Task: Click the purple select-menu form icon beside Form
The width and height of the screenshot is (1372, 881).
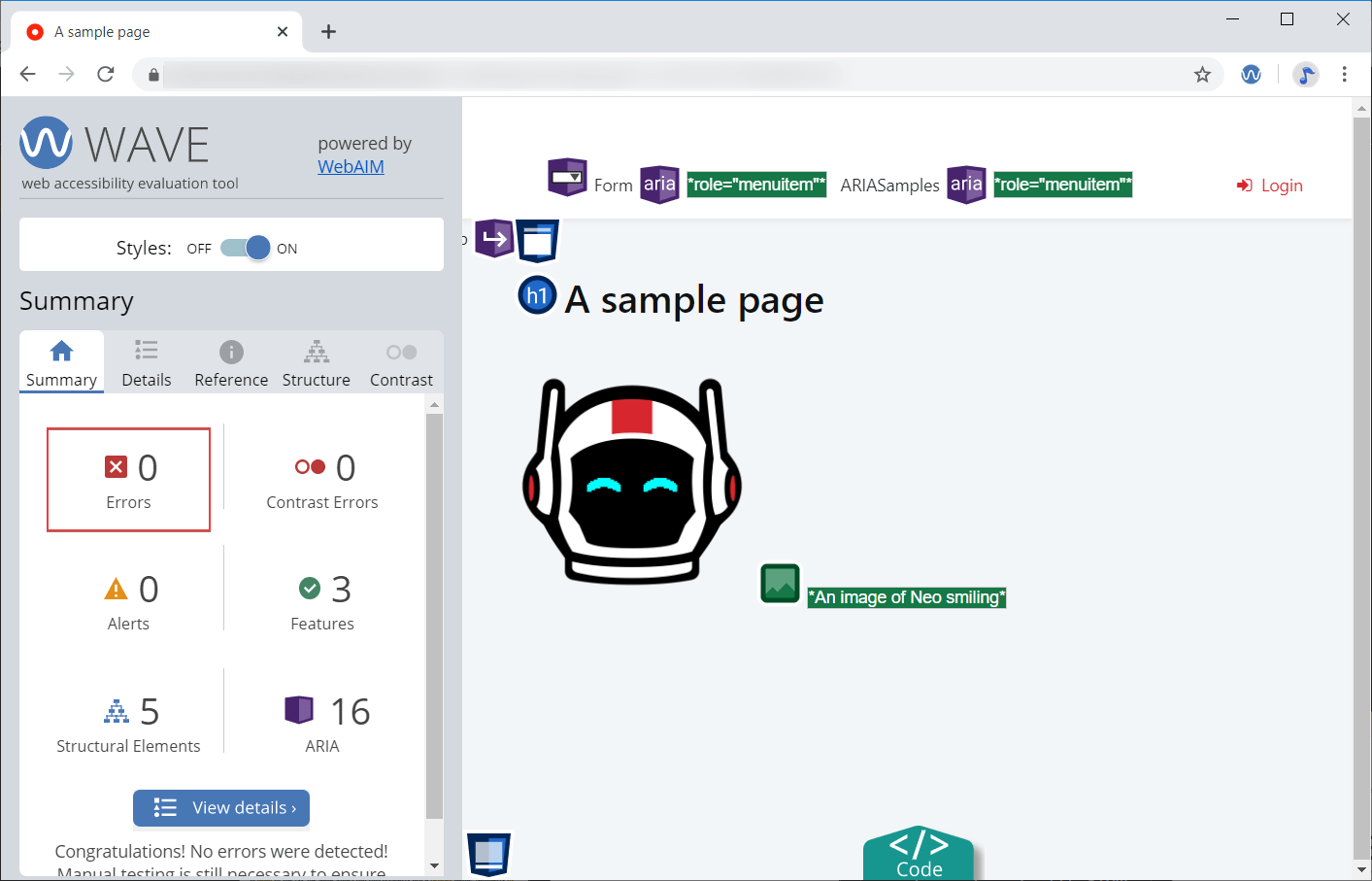Action: pyautogui.click(x=567, y=178)
